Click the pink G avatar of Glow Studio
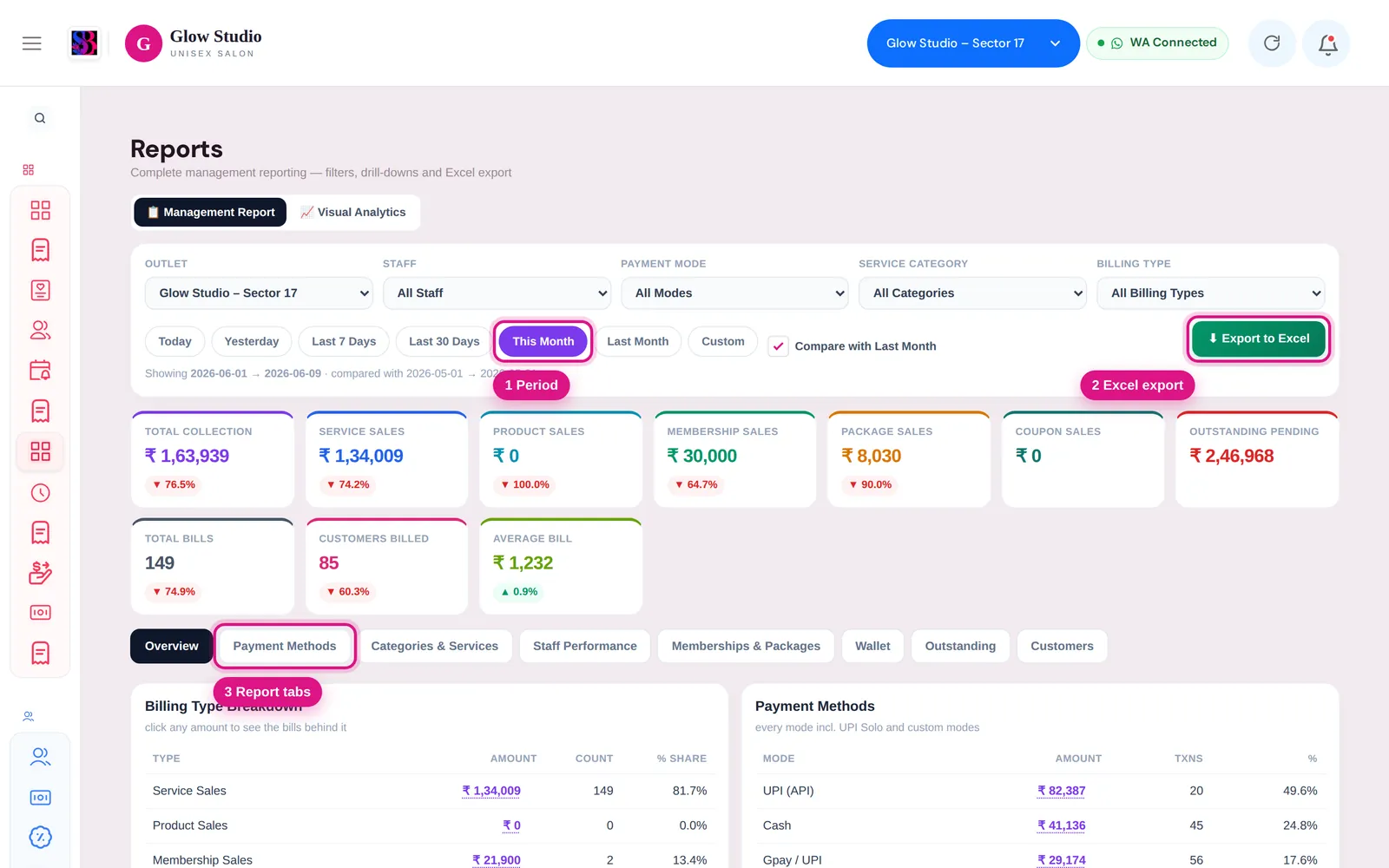The image size is (1389, 868). tap(143, 43)
